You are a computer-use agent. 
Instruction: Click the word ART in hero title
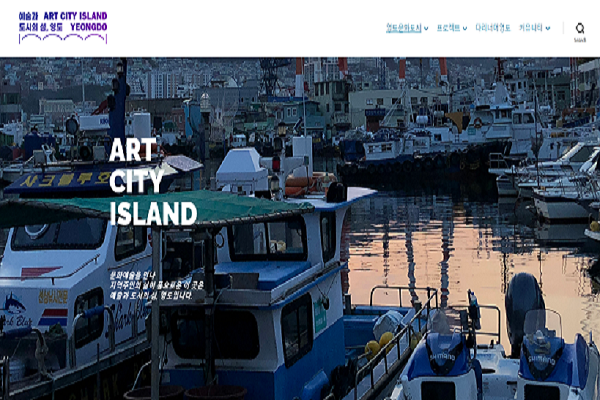click(x=133, y=150)
